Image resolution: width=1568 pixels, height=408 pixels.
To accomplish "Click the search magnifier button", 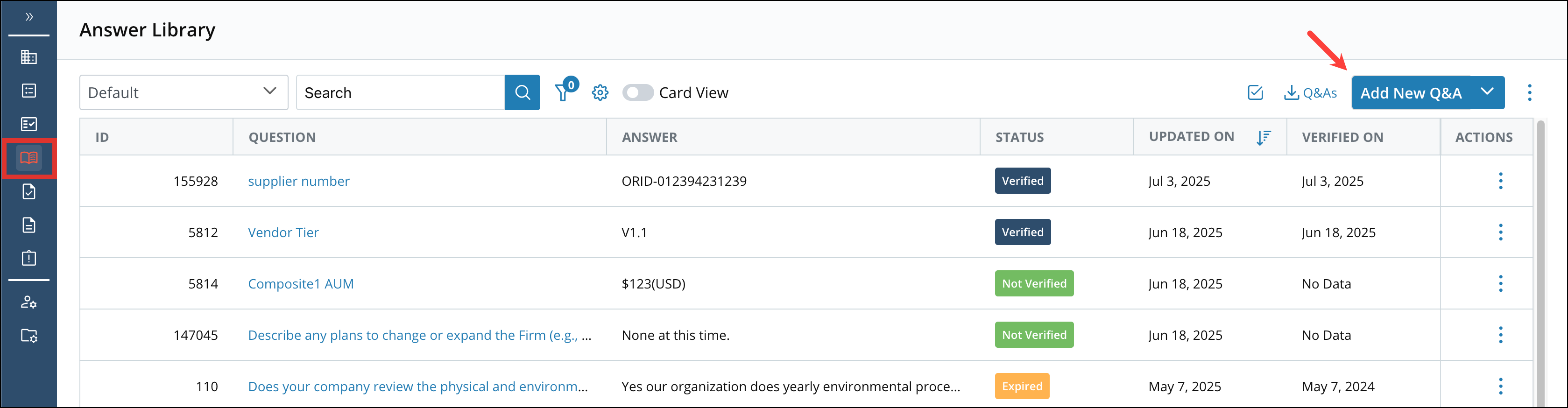I will click(522, 92).
